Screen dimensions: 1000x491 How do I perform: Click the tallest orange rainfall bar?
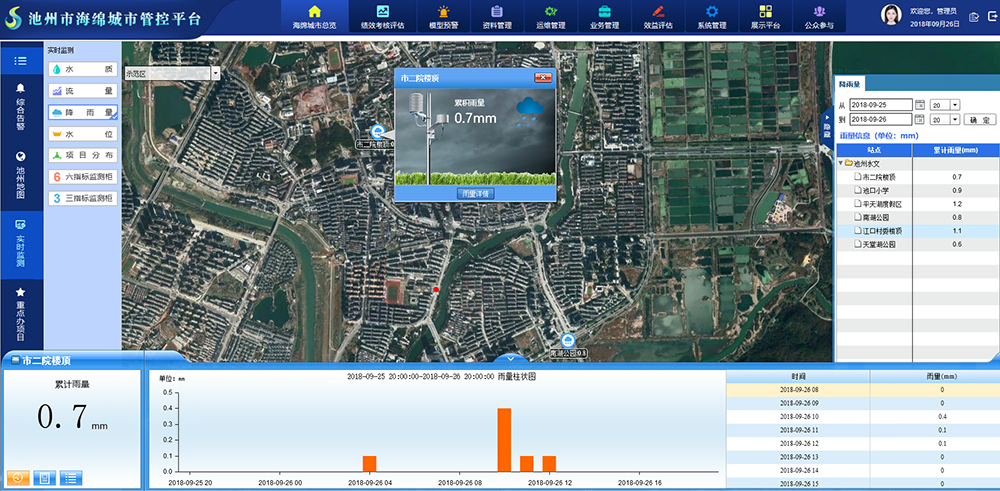[x=504, y=439]
